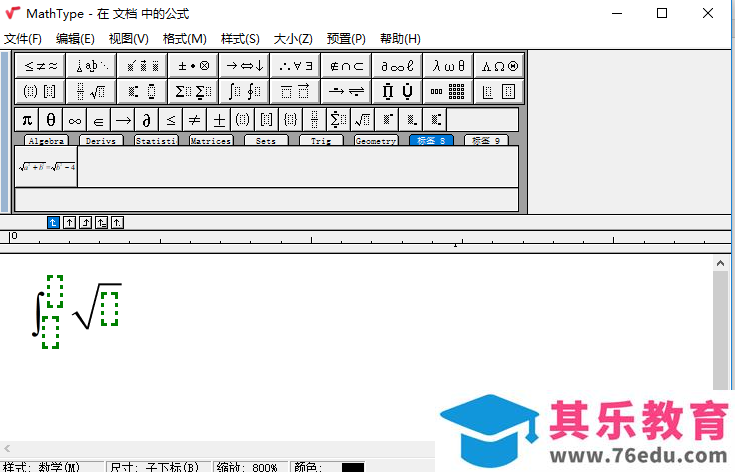Open the 文件(F) menu

pos(22,38)
